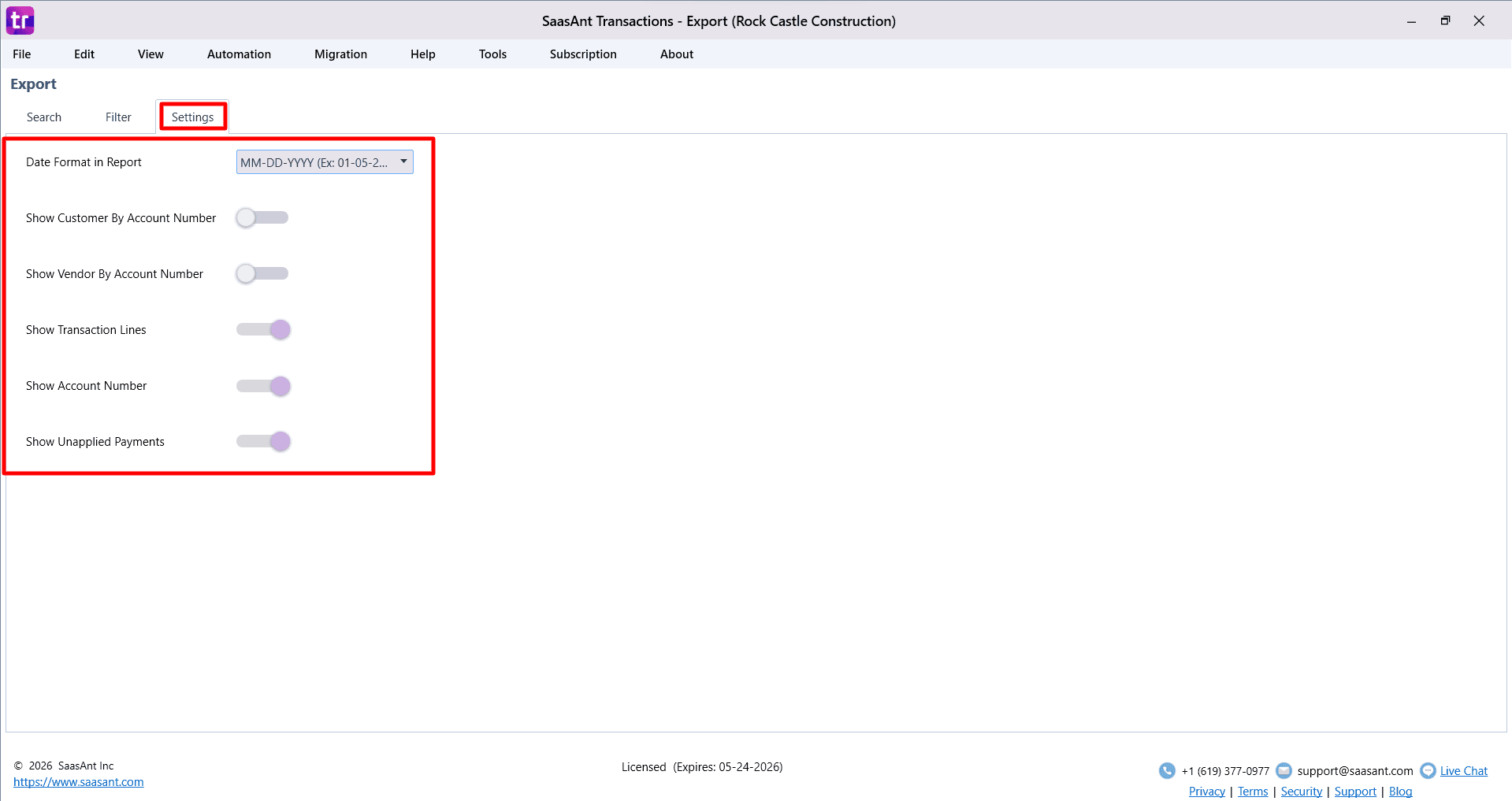Disable Show Transaction Lines
The width and height of the screenshot is (1512, 801).
click(262, 329)
